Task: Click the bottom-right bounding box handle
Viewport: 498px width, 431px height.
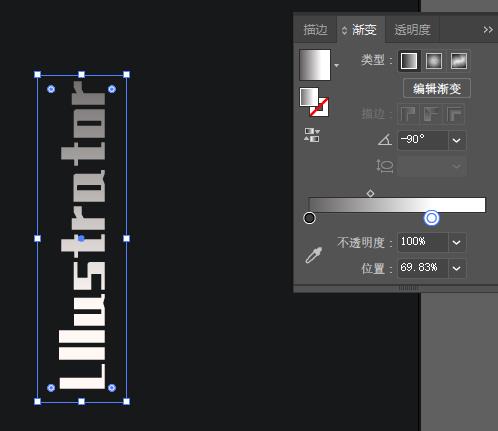Action: 126,402
